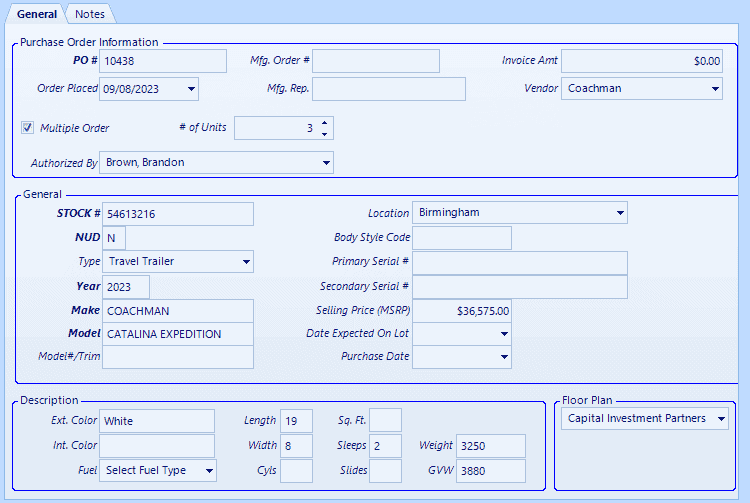Click the Slides field

coord(386,470)
